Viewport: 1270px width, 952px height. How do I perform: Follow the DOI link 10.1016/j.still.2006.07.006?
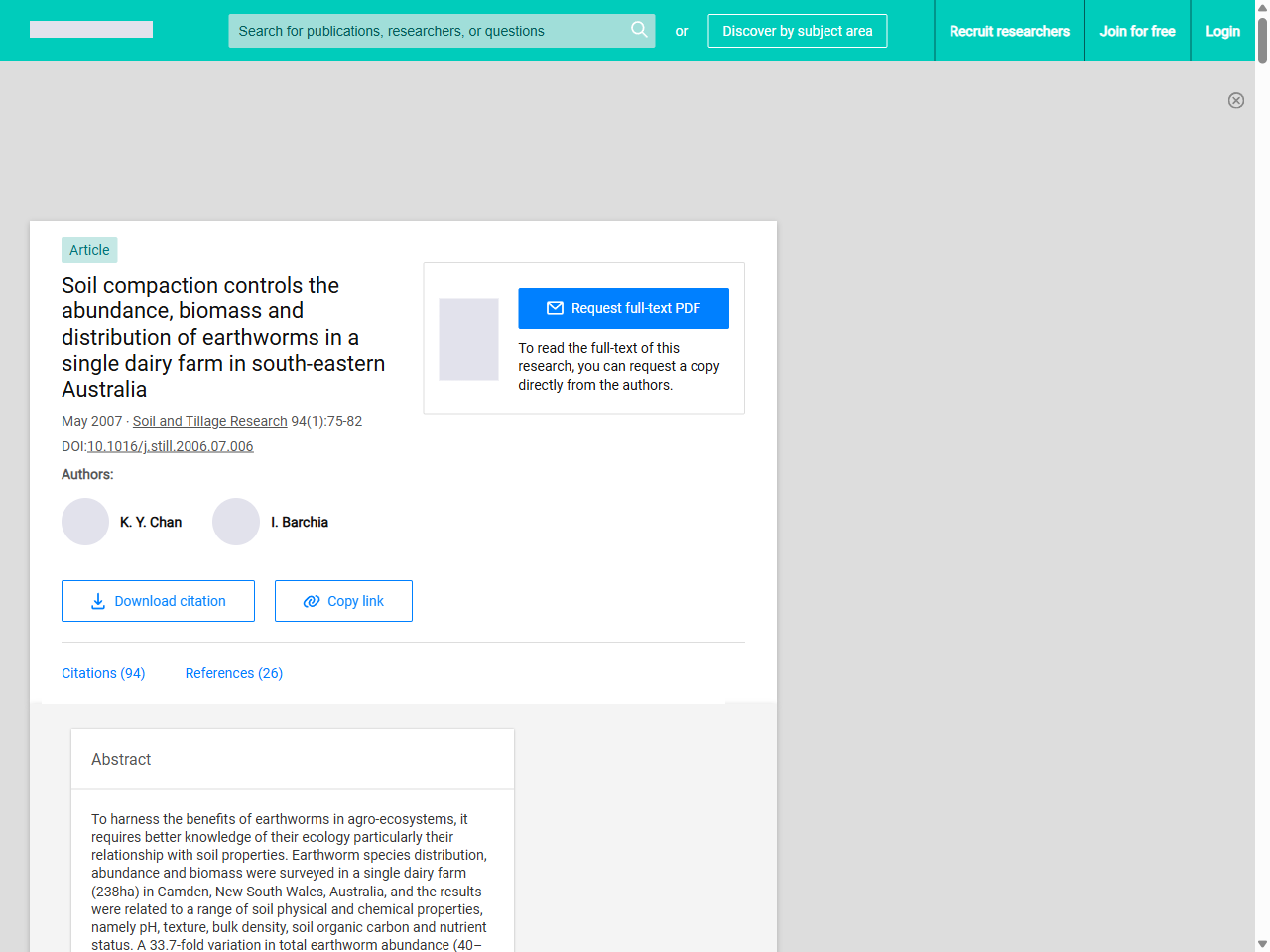click(170, 446)
